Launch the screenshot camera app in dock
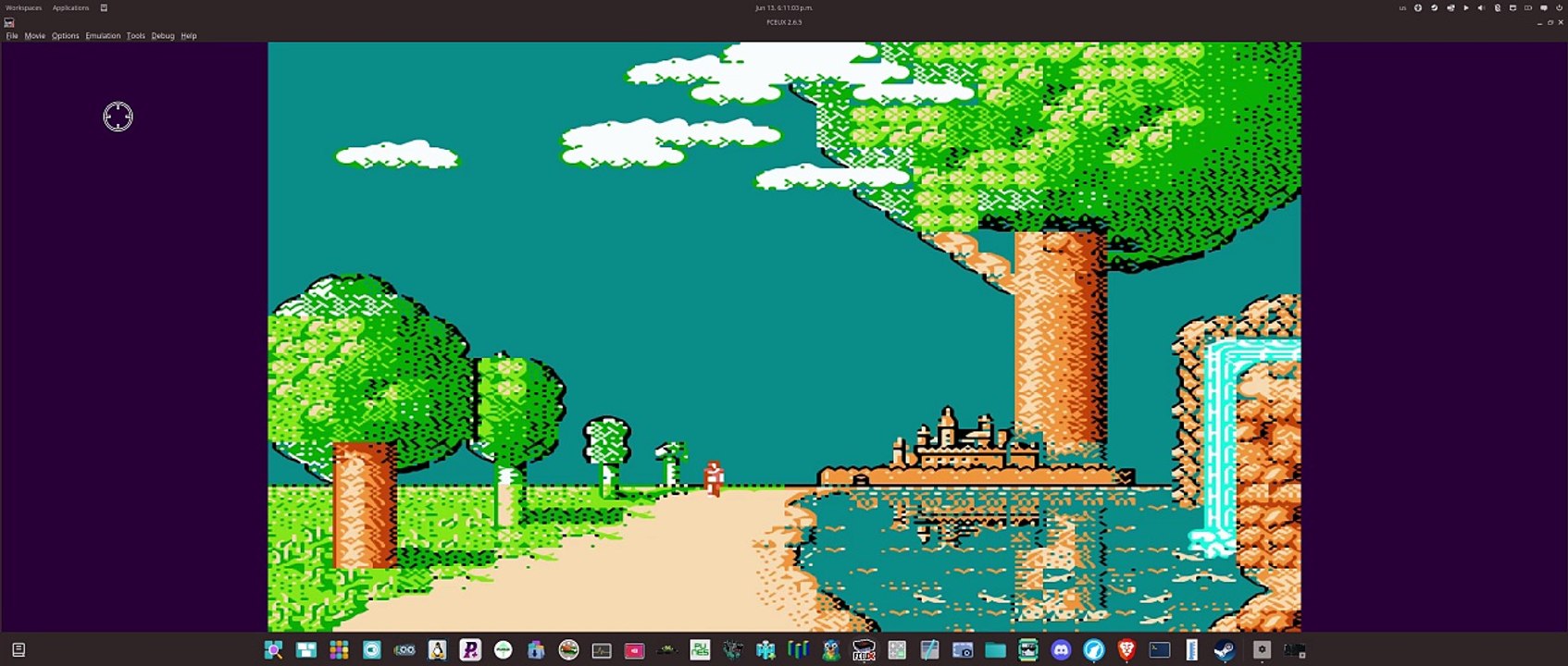The image size is (1568, 666). click(963, 649)
